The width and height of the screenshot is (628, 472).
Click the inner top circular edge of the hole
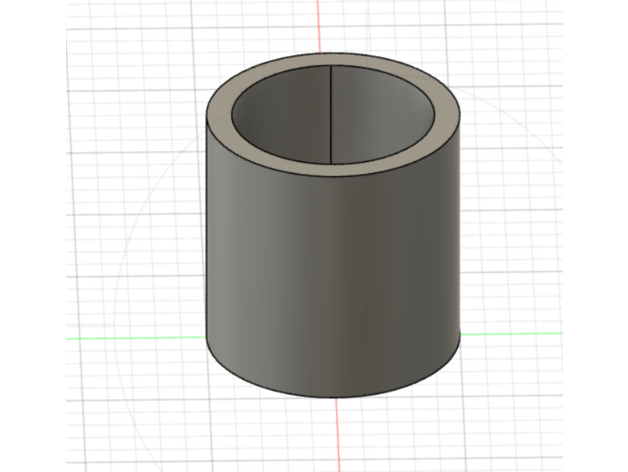[333, 161]
